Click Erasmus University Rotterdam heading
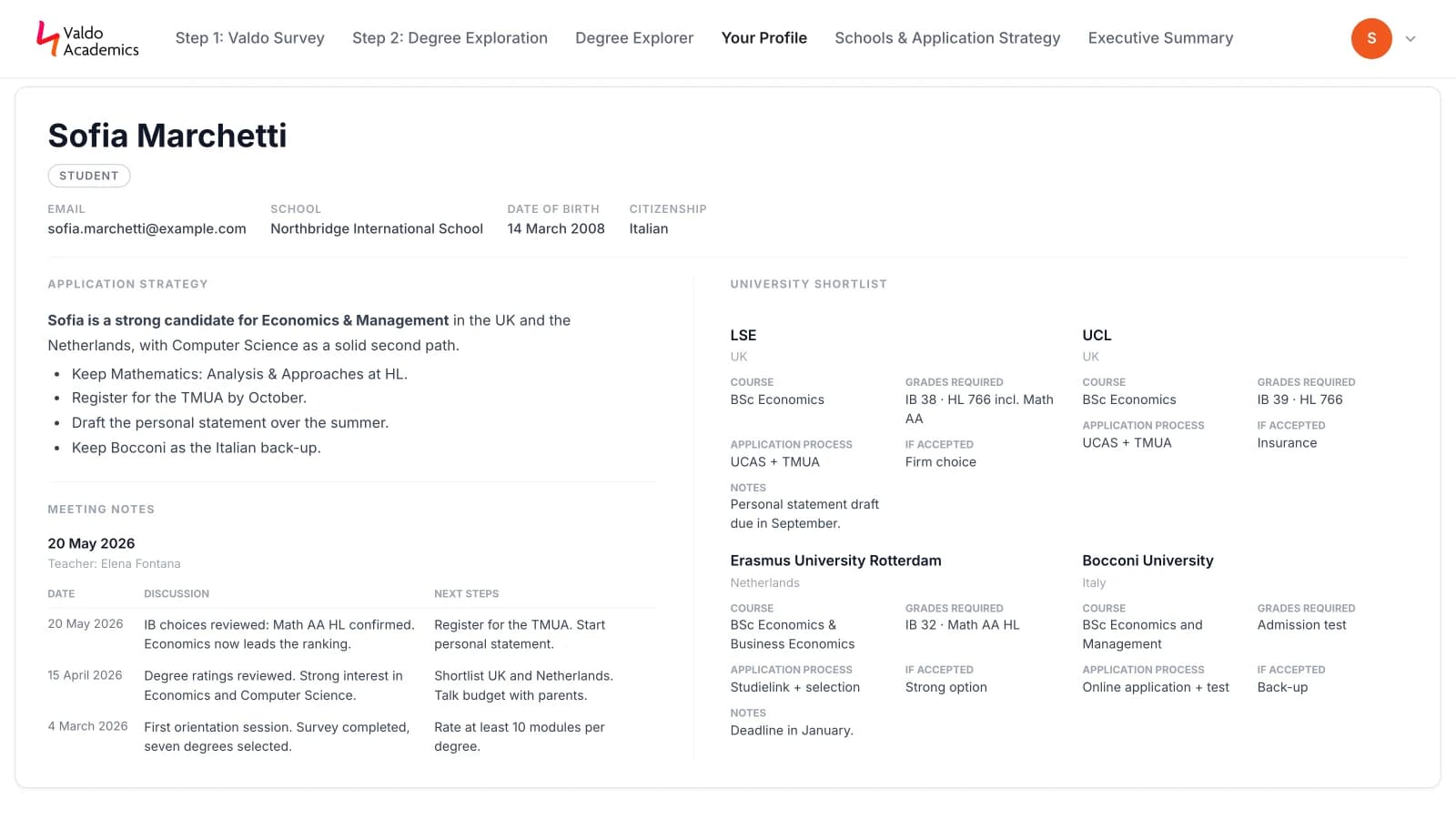The height and width of the screenshot is (819, 1456). pos(836,561)
